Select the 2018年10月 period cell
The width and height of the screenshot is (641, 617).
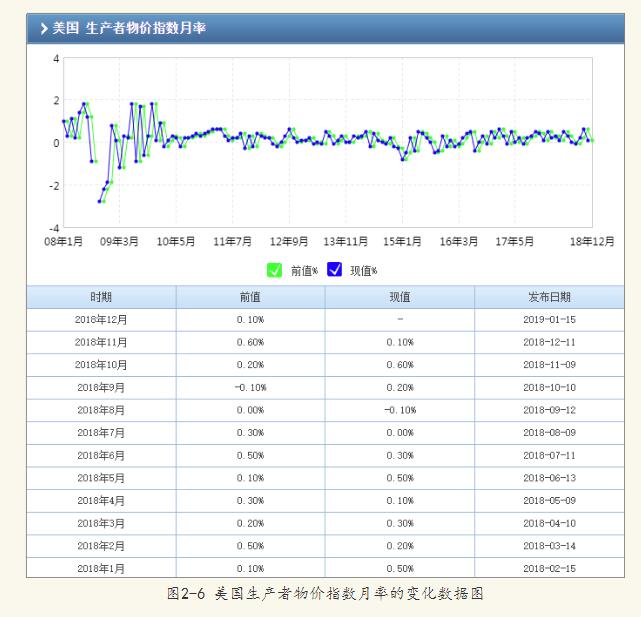(x=101, y=364)
